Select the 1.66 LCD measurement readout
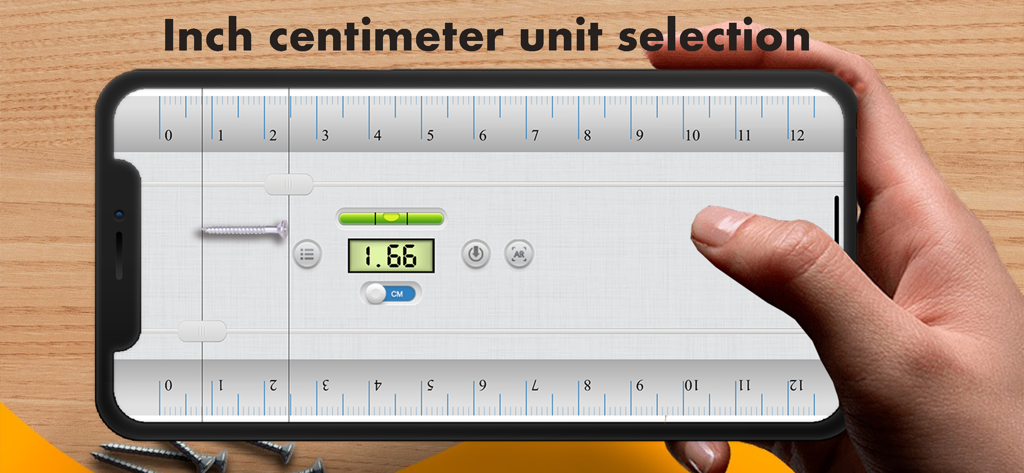 [391, 255]
